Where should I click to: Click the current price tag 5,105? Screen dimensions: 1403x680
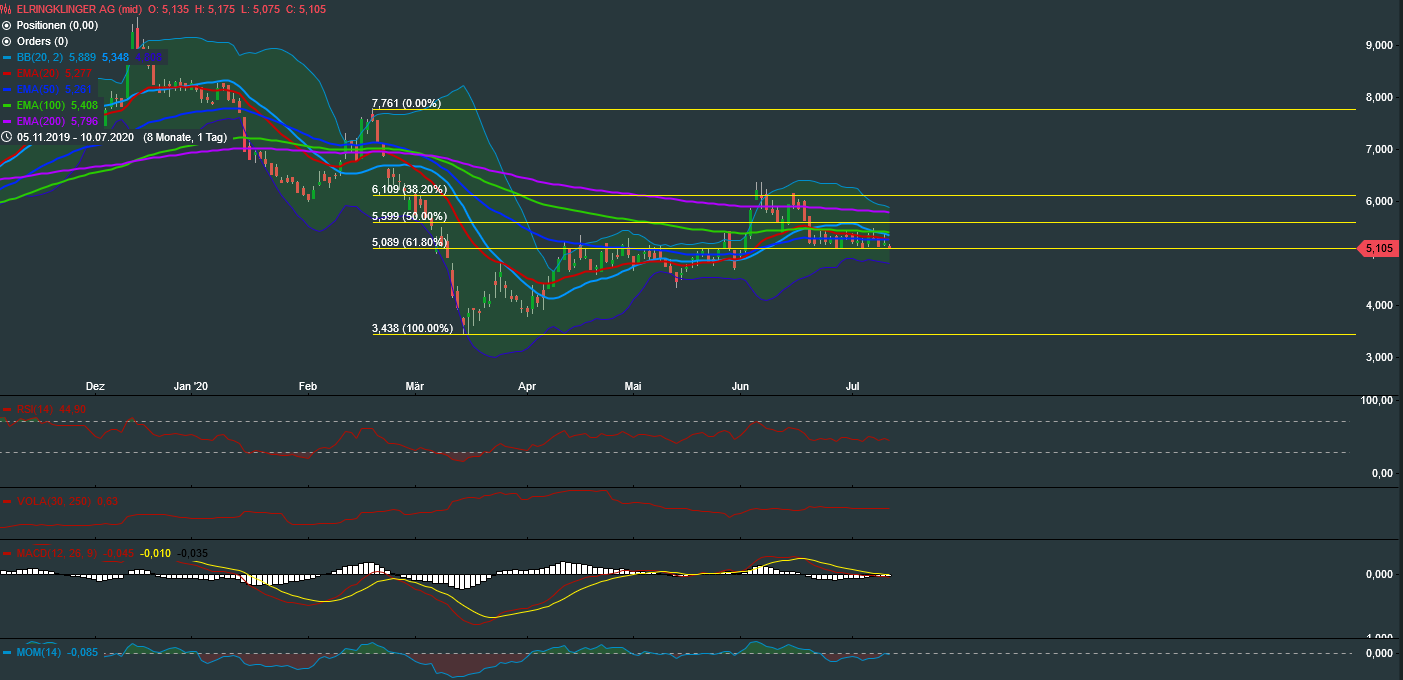coord(1379,248)
